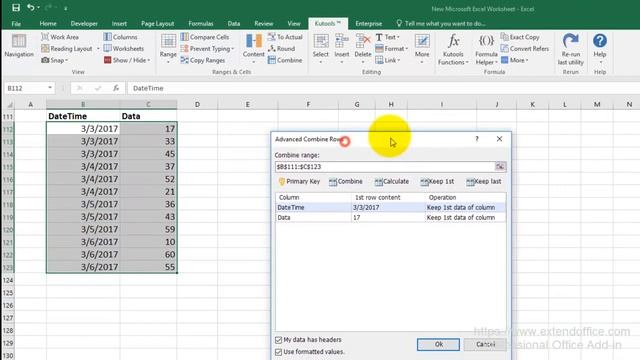Expand Customize Quick Access Toolbar arrow

click(65, 8)
